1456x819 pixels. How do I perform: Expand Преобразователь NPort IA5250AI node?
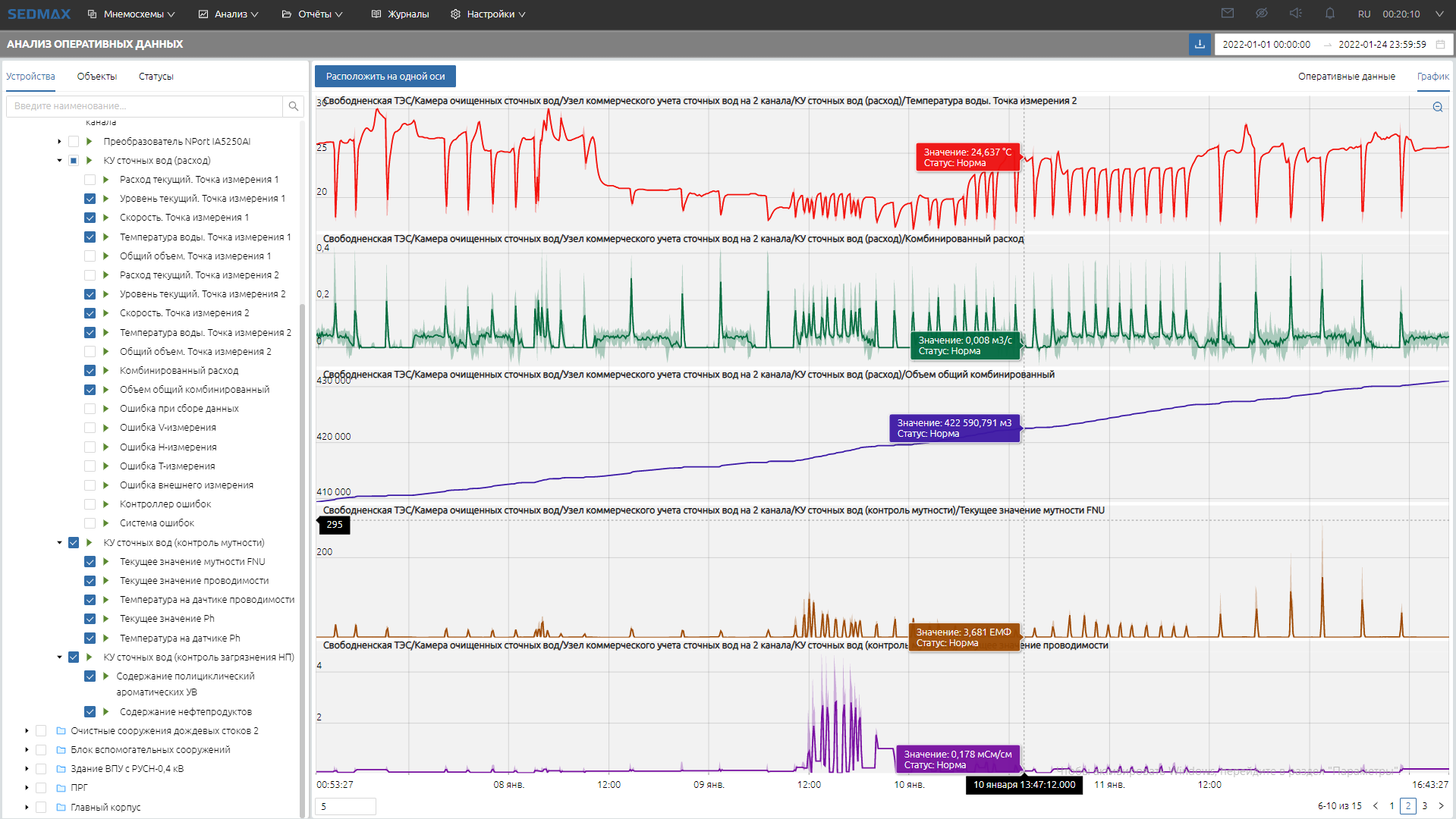pyautogui.click(x=59, y=142)
